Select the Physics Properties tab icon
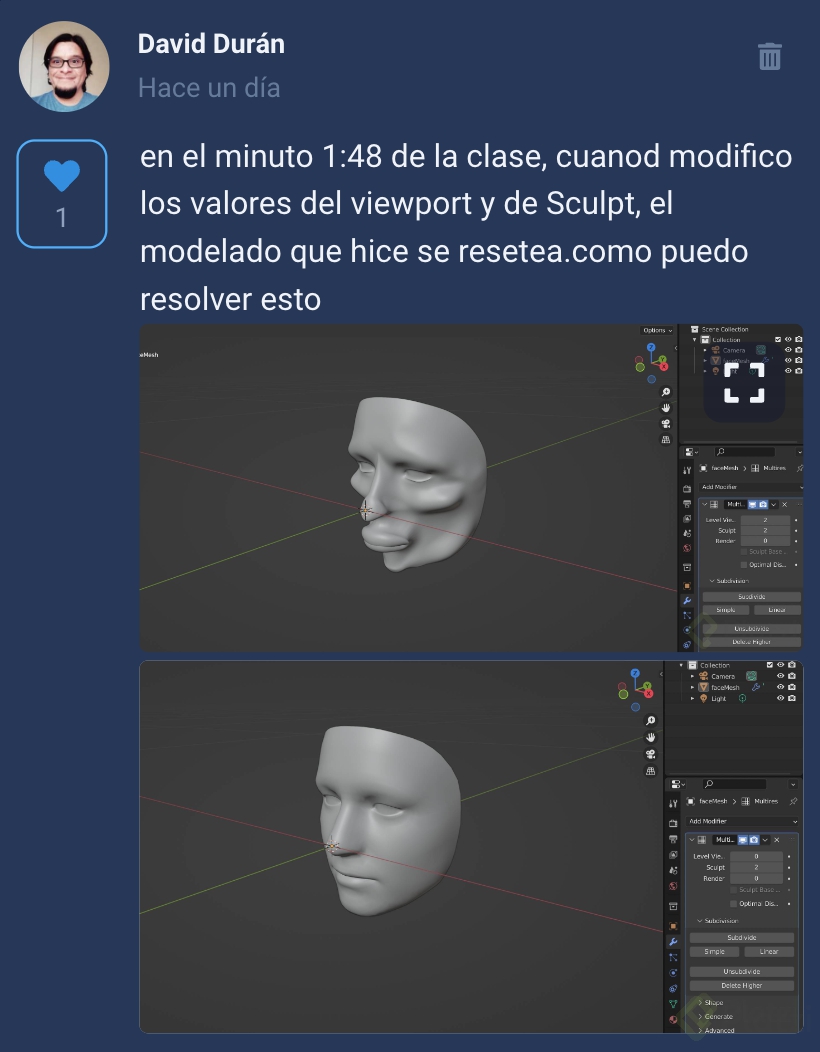This screenshot has width=820, height=1052. [x=673, y=974]
